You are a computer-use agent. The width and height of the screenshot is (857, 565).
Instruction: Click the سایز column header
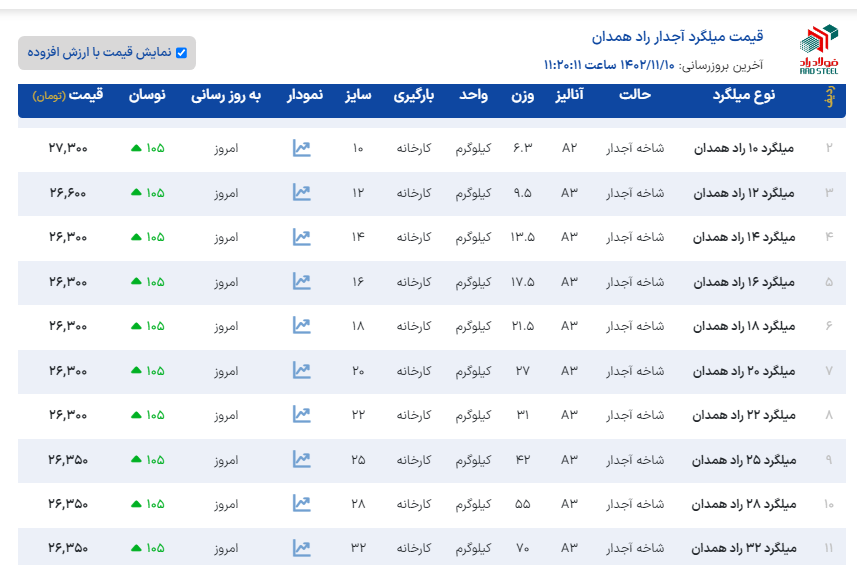click(358, 96)
